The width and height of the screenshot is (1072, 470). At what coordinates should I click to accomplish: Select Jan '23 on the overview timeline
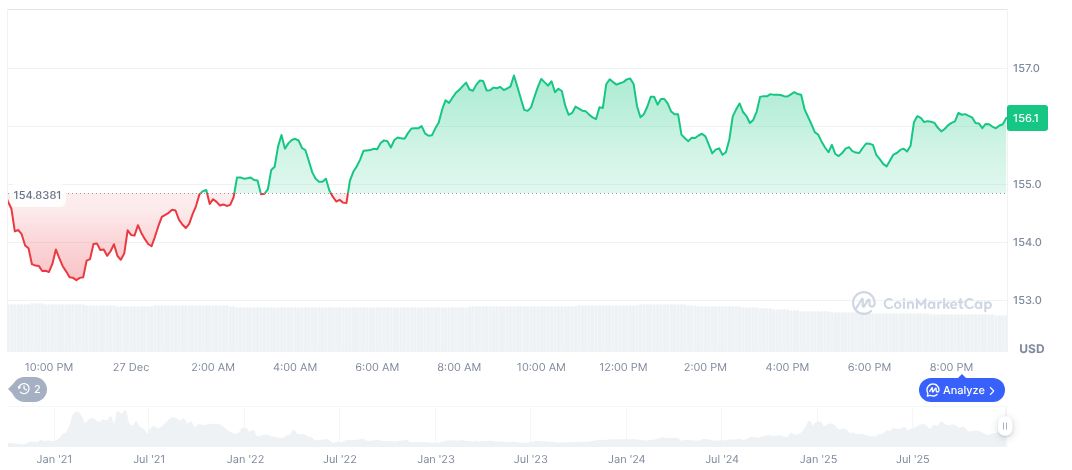pyautogui.click(x=436, y=459)
